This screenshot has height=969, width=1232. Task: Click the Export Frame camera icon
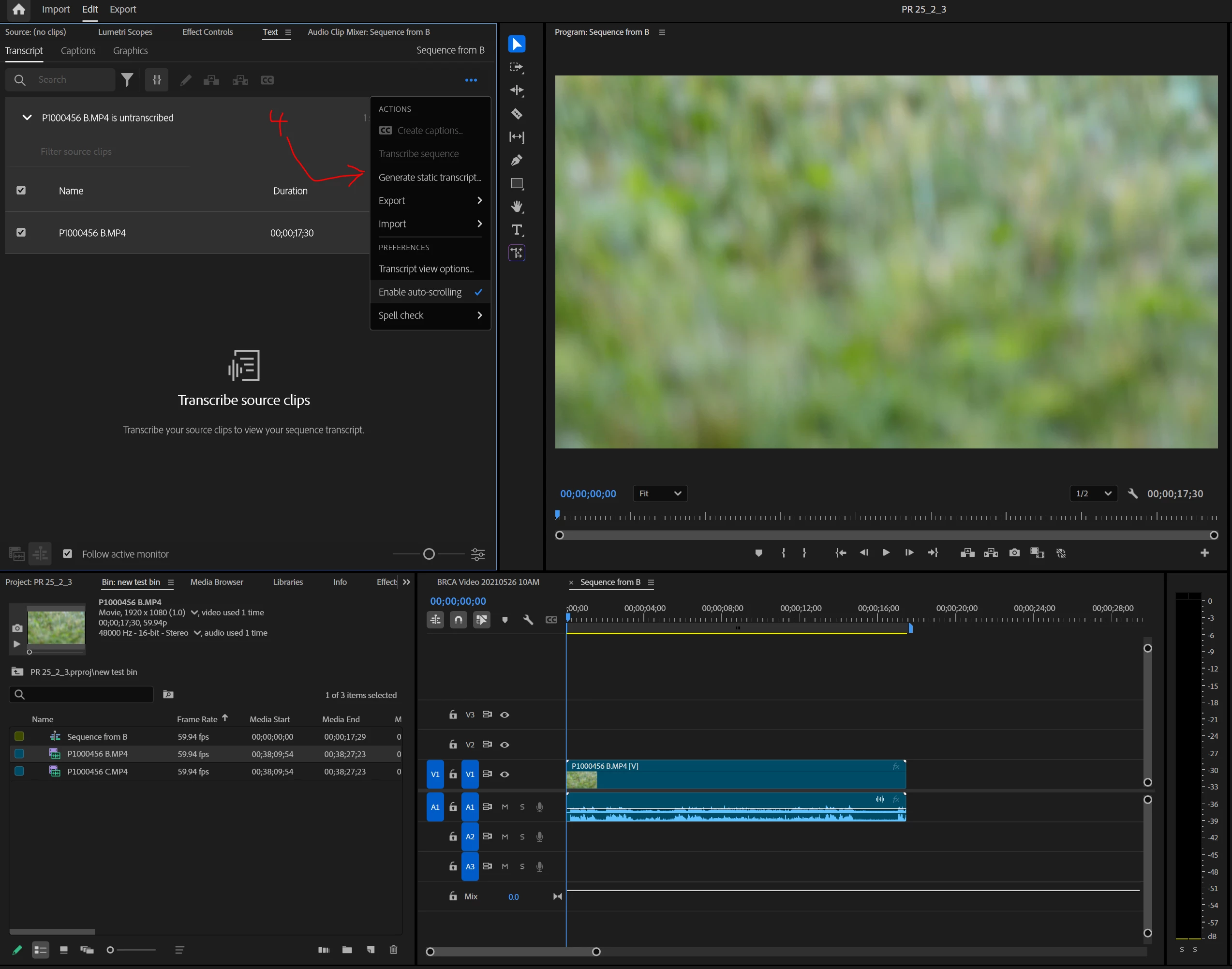tap(1014, 552)
